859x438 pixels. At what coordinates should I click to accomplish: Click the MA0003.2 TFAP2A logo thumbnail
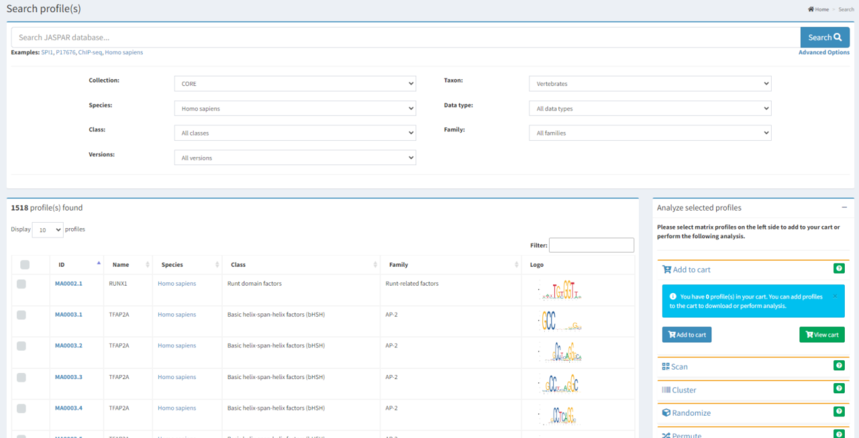tap(560, 353)
